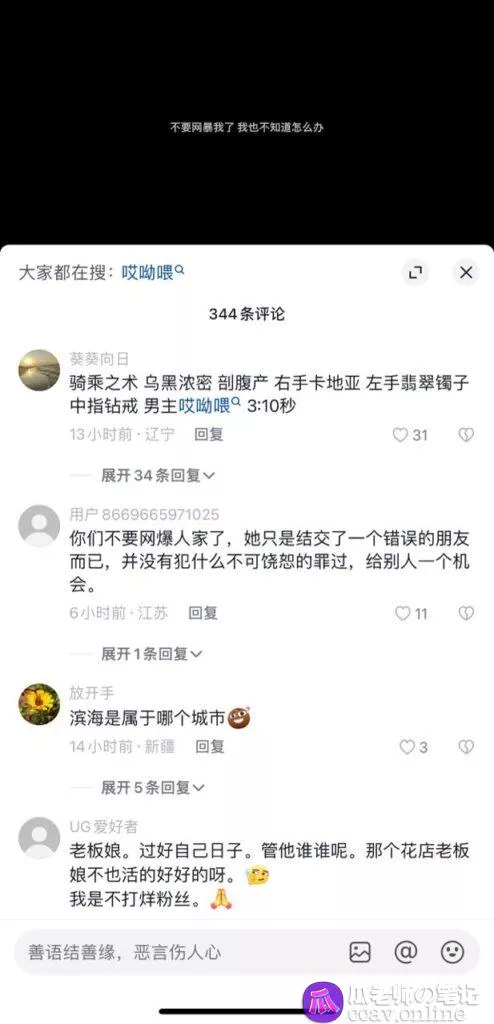Expand 1 reply under second comment
The image size is (494, 1024).
pyautogui.click(x=152, y=654)
